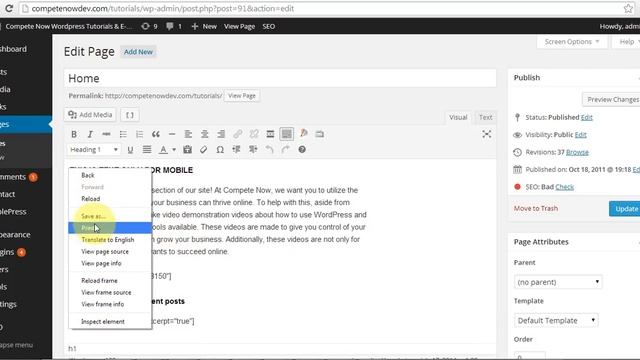Open the Heading 1 format dropdown
Image resolution: width=640 pixels, height=360 pixels.
point(93,150)
